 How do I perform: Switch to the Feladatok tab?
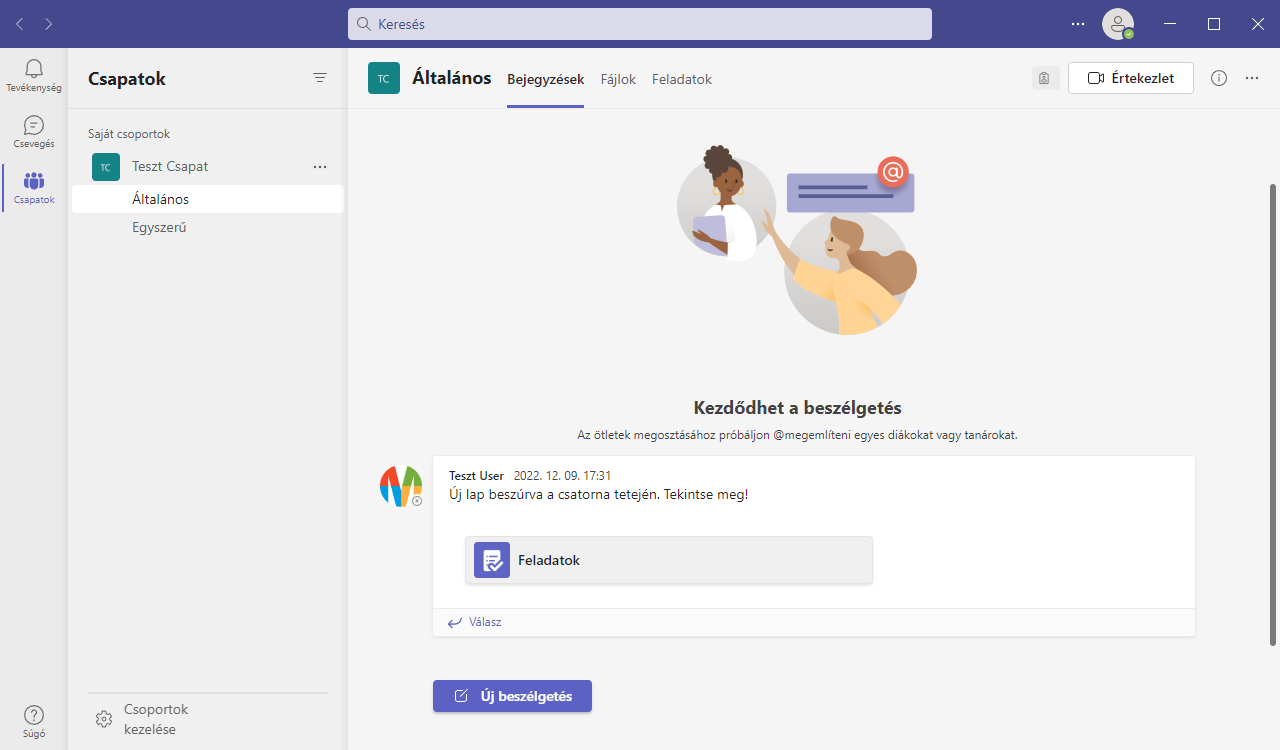click(x=682, y=79)
